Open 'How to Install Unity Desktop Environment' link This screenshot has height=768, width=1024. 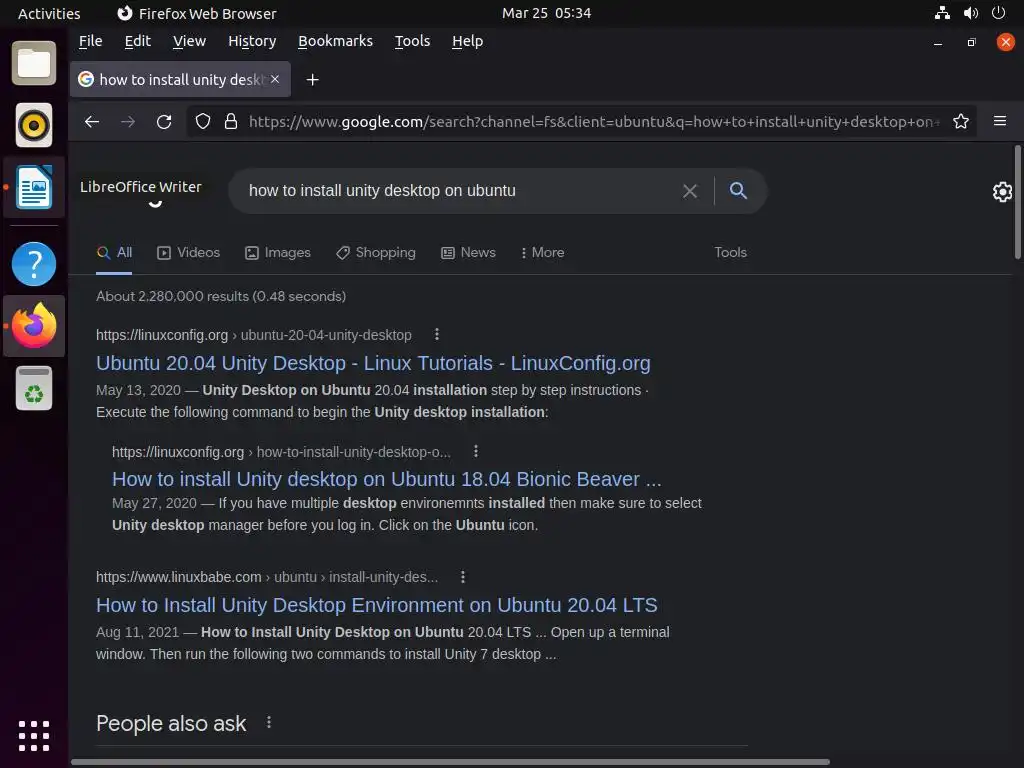[377, 605]
